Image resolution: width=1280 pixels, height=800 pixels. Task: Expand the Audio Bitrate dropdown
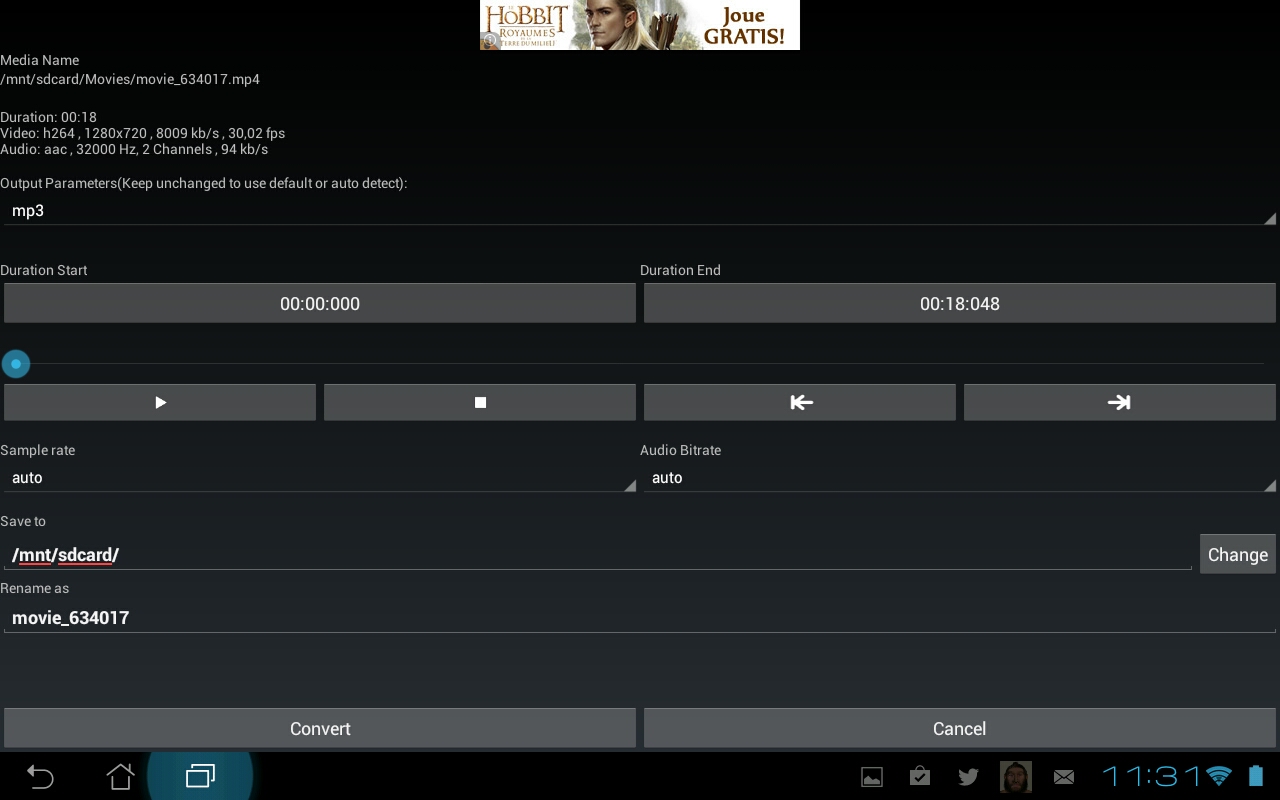coord(958,478)
